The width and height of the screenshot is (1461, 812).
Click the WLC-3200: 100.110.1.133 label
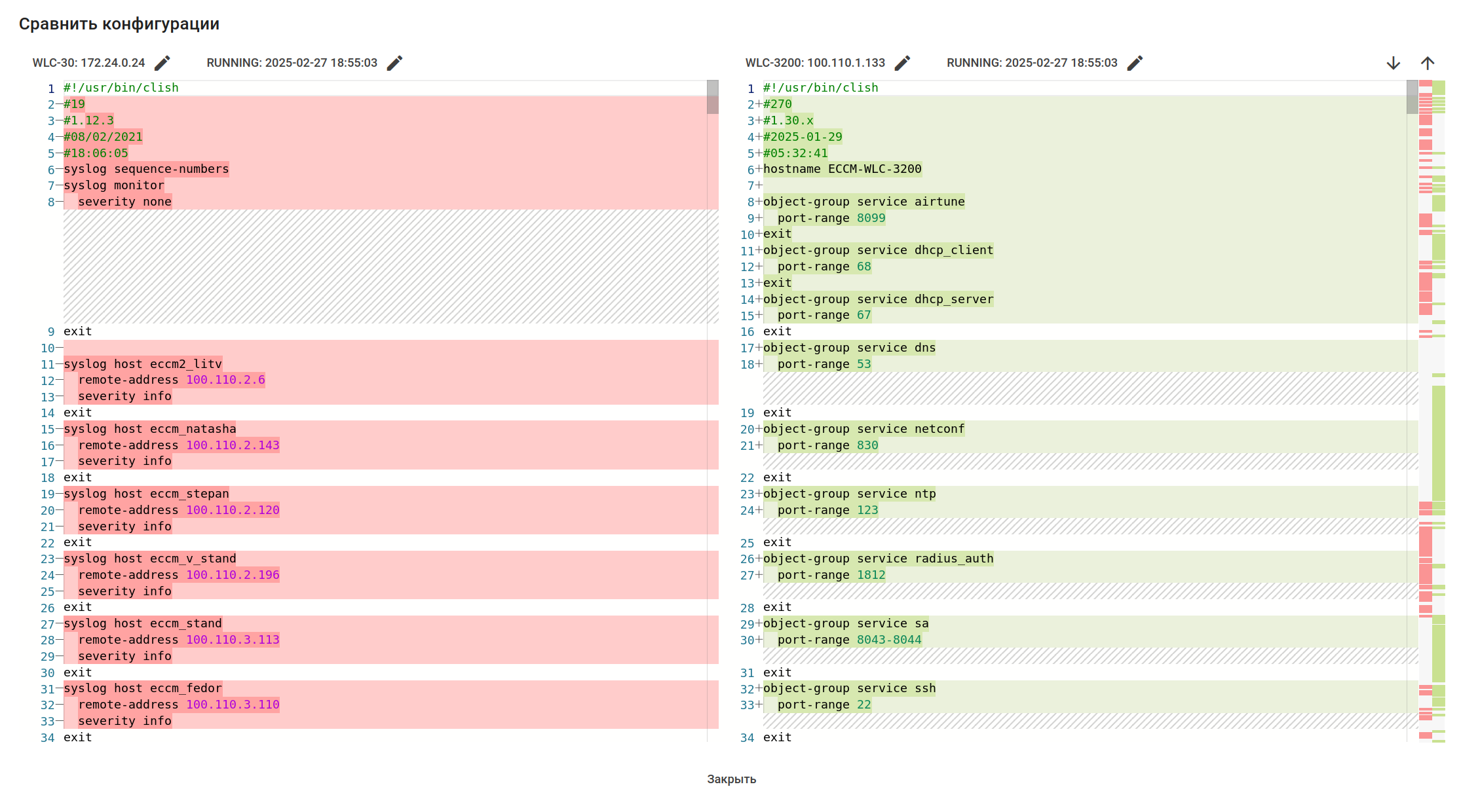coord(815,63)
